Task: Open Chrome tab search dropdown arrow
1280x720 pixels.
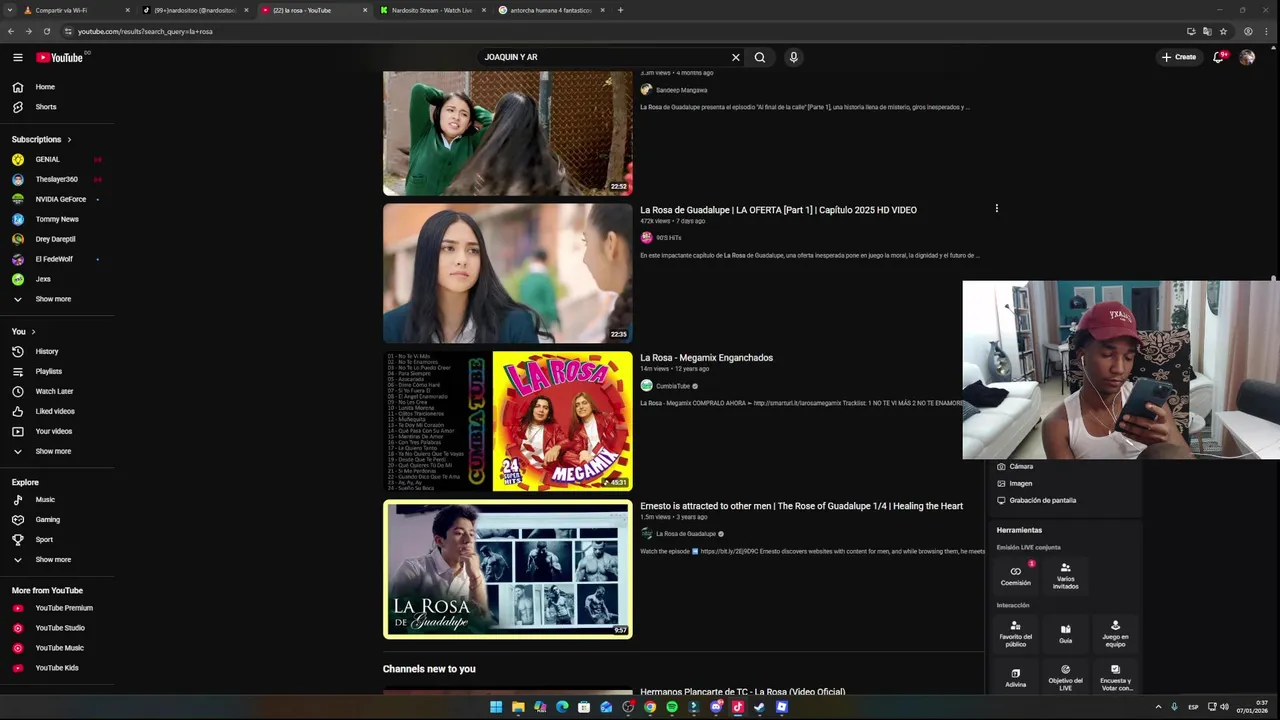Action: pos(11,10)
